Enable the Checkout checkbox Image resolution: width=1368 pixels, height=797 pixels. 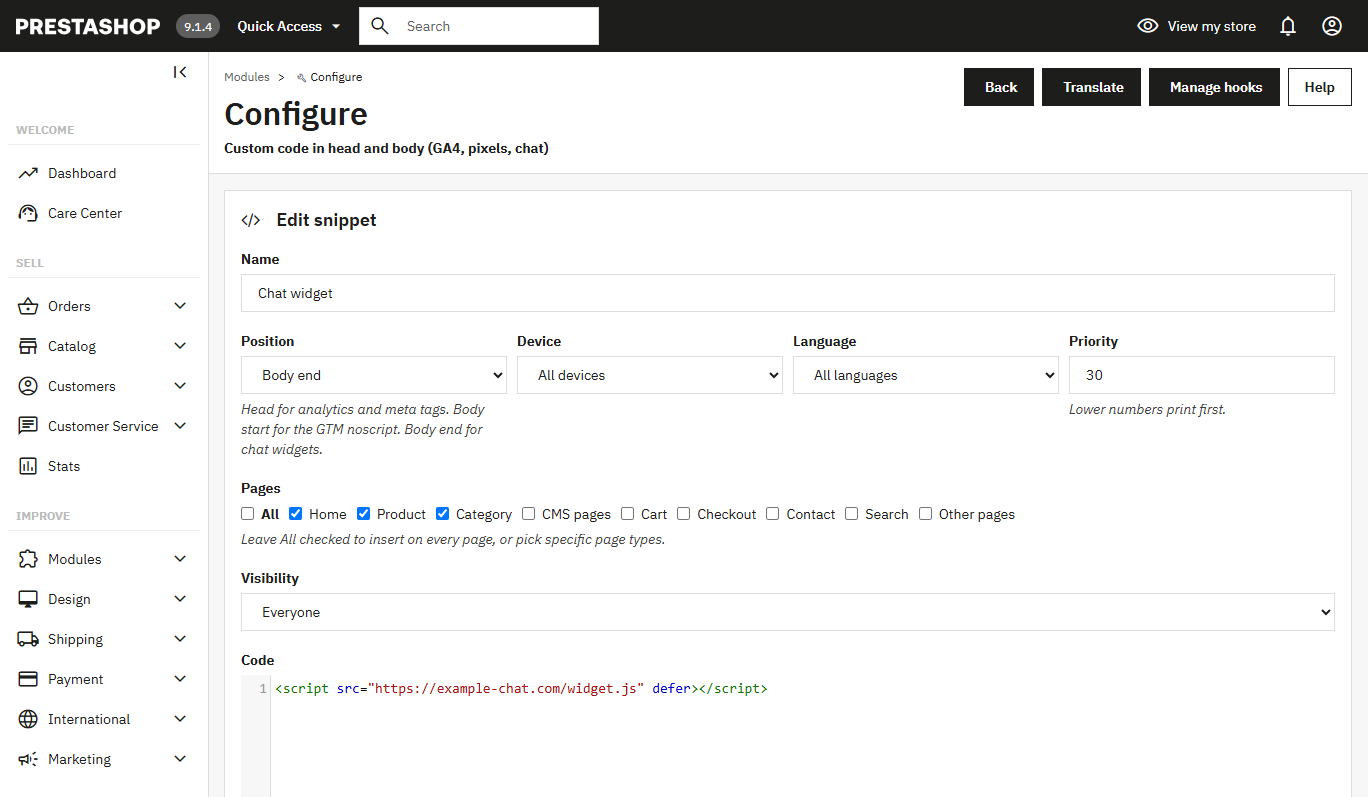click(683, 514)
